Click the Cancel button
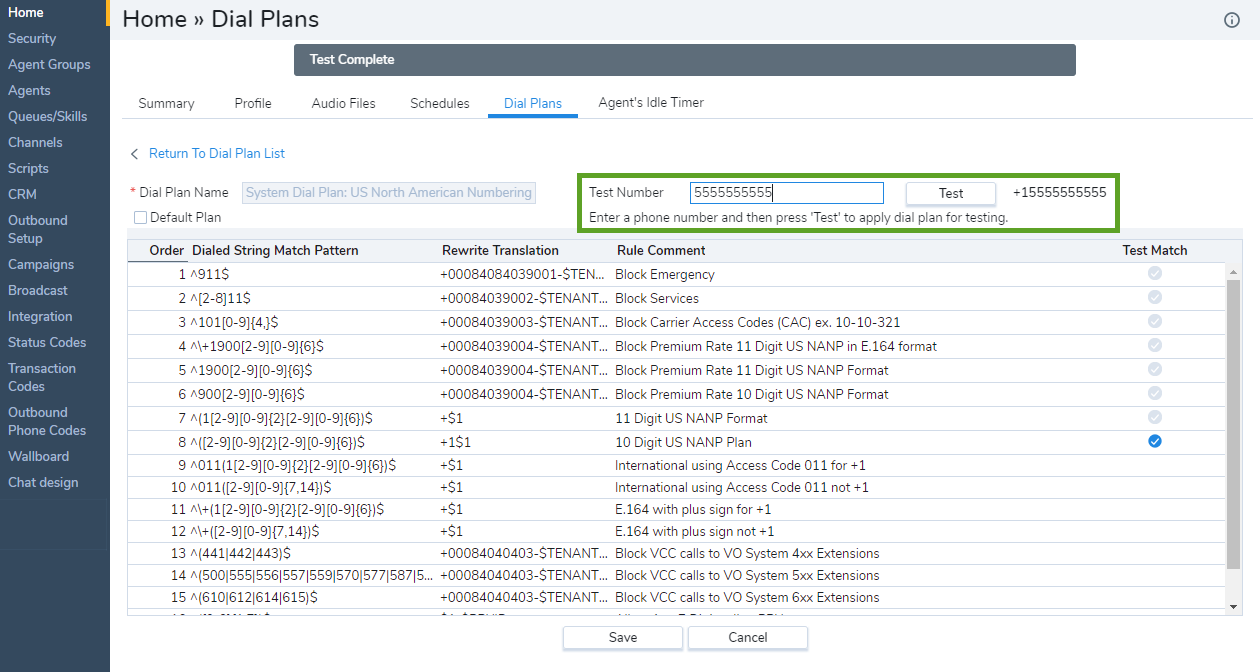1260x672 pixels. (x=748, y=637)
